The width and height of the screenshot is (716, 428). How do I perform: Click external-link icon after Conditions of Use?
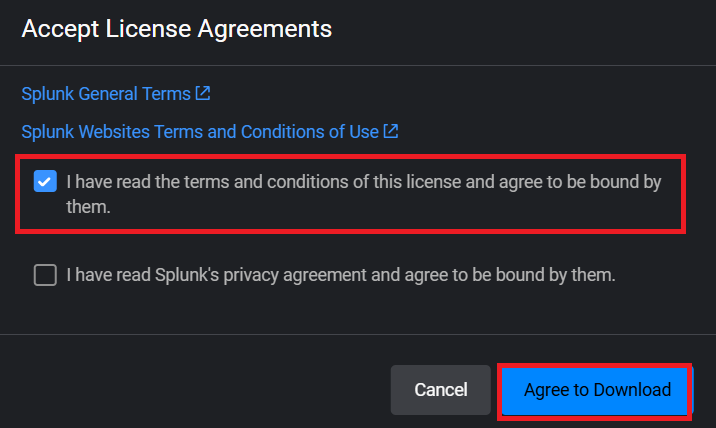tap(392, 130)
